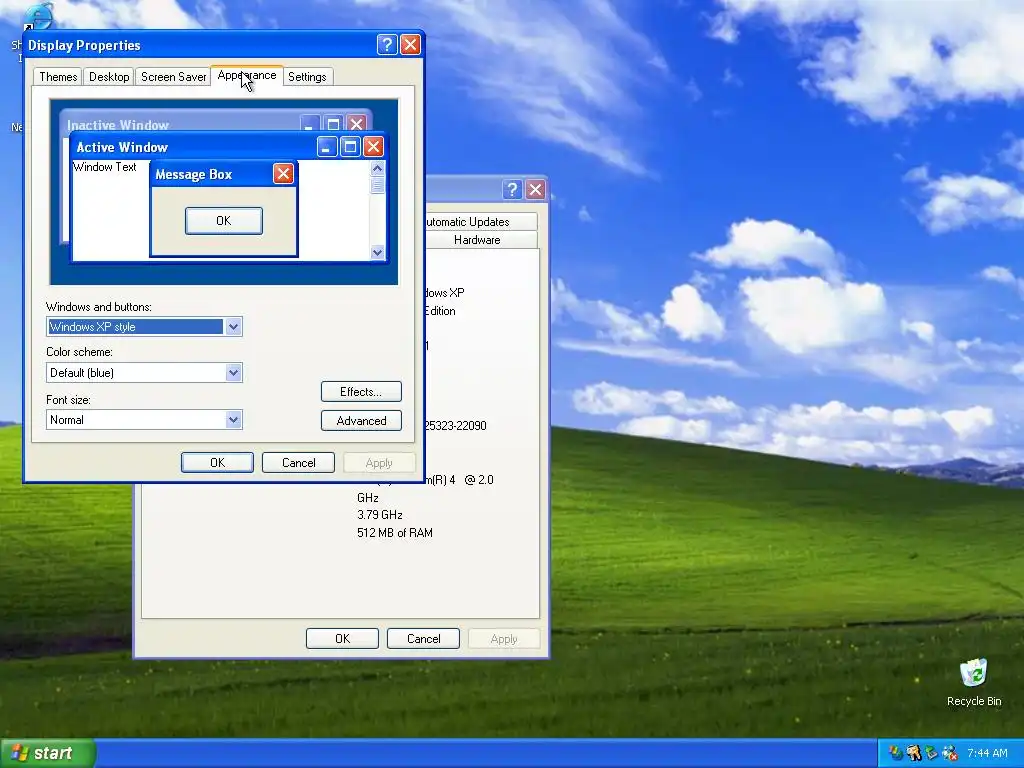This screenshot has height=768, width=1024.
Task: Open the Screen Saver tab
Action: click(173, 76)
